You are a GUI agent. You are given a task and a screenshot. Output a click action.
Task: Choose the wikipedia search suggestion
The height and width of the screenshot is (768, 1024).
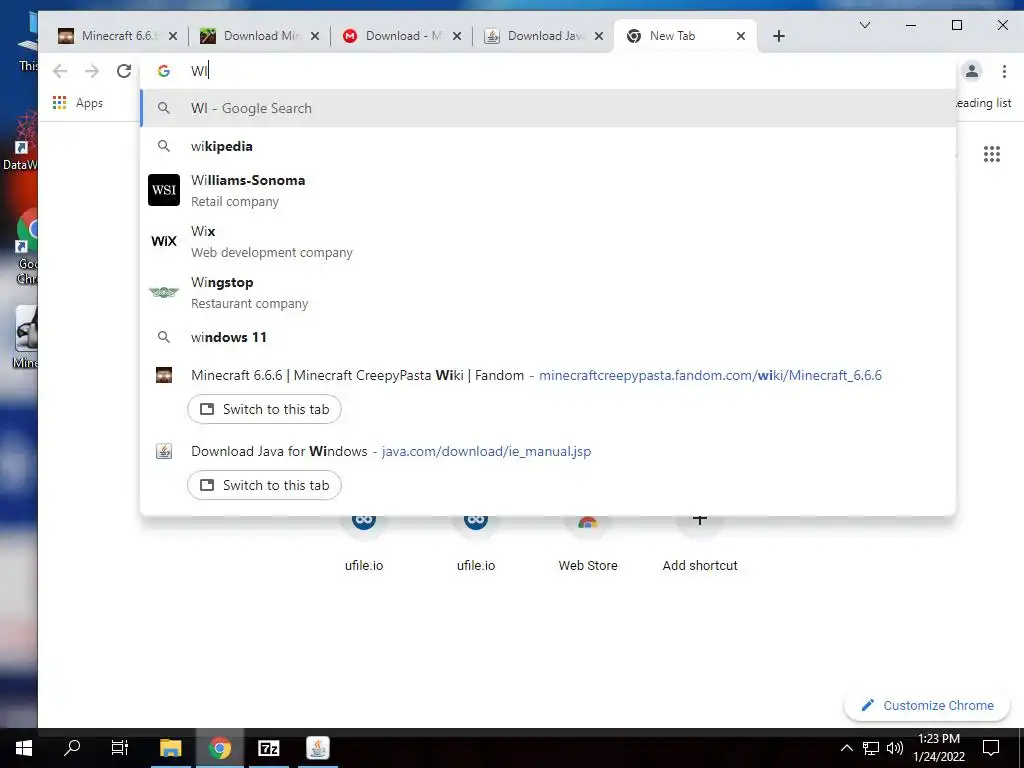[549, 146]
